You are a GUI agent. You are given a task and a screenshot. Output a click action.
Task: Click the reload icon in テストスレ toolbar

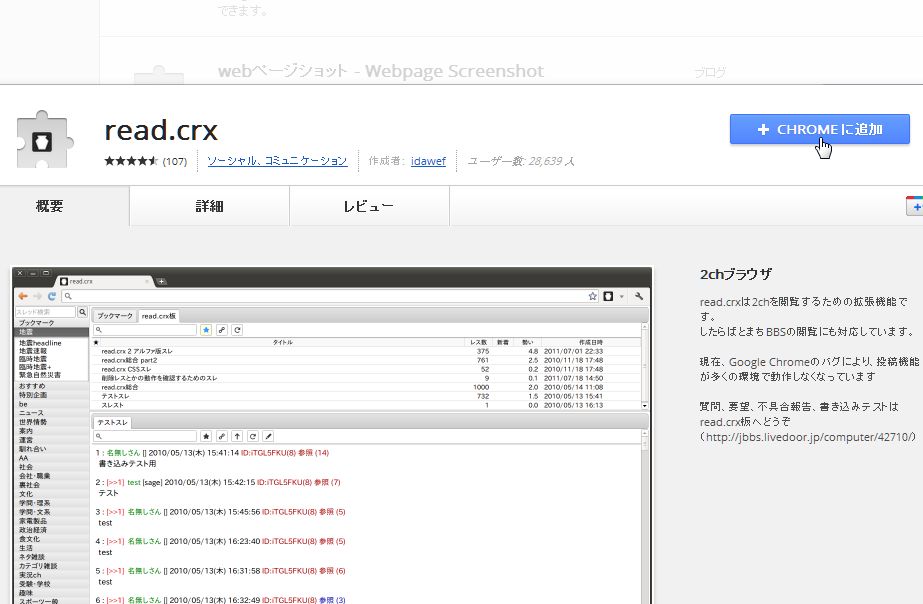(x=253, y=436)
